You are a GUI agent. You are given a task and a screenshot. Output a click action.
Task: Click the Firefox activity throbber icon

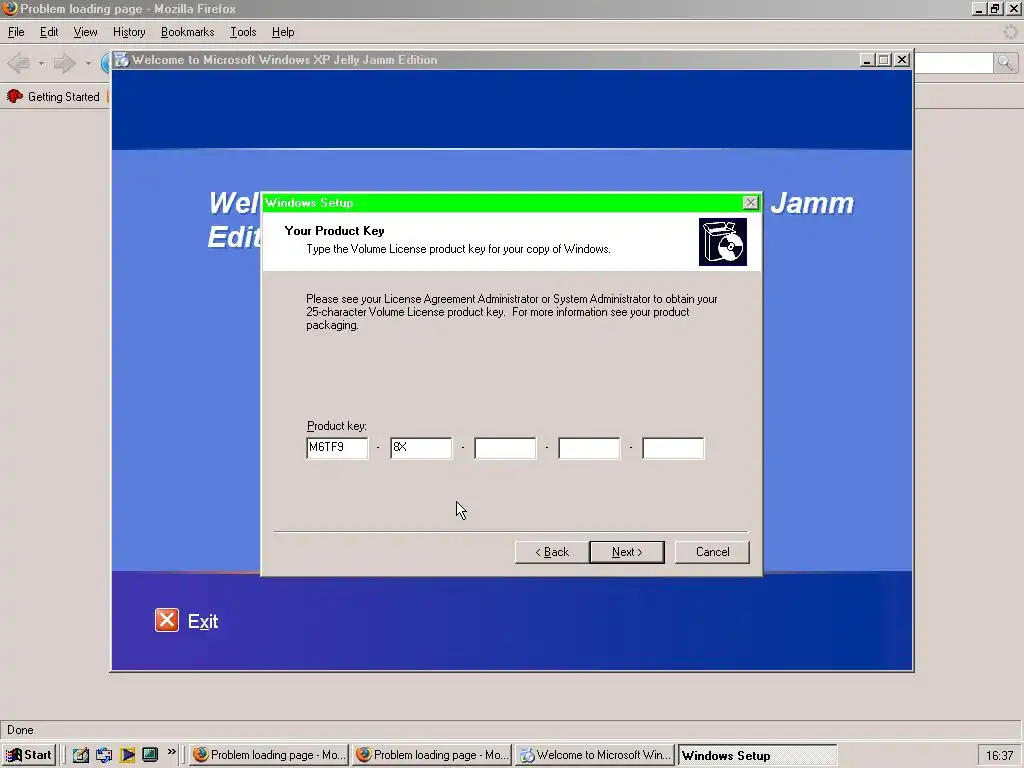1010,32
